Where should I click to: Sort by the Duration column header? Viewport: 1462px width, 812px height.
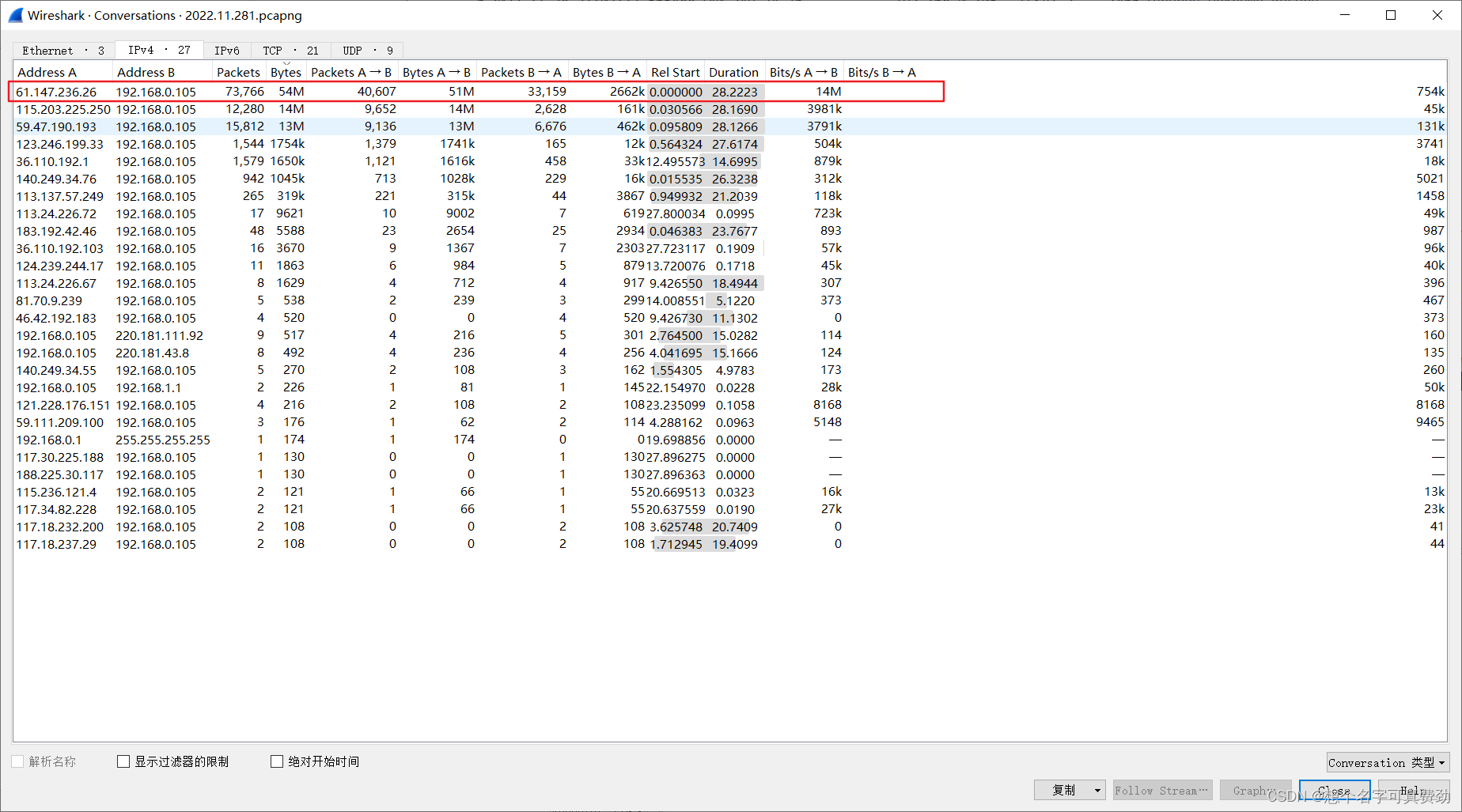[733, 72]
